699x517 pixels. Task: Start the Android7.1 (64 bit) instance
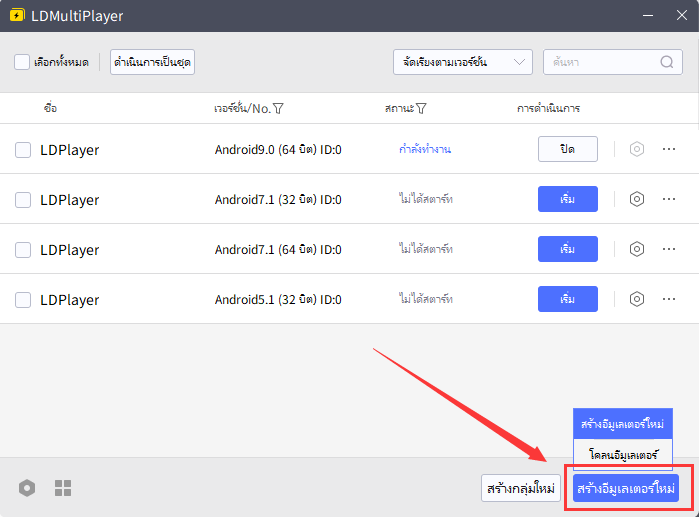(567, 249)
